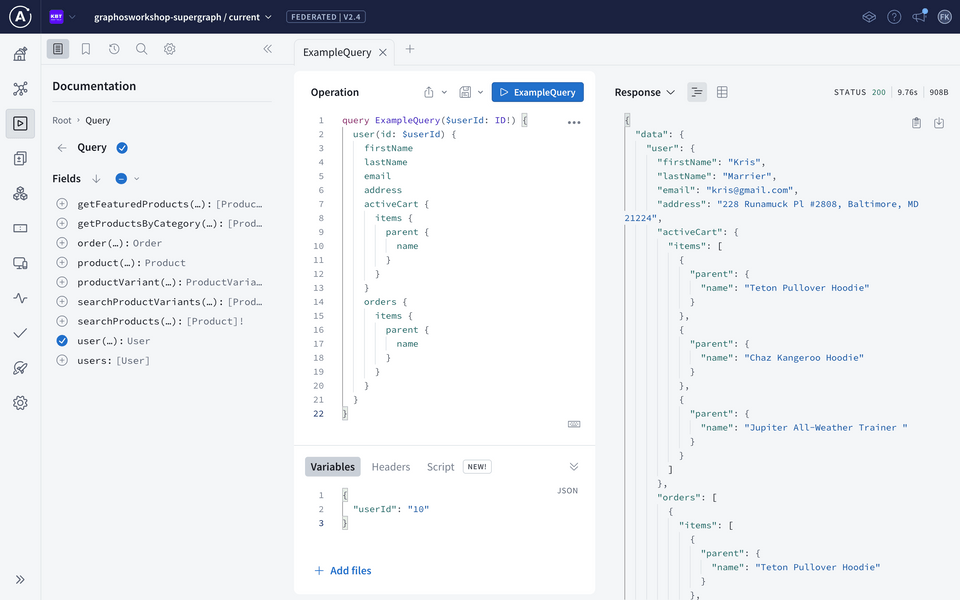Open the Fields selection chevron dropdown
960x600 pixels.
pos(137,179)
